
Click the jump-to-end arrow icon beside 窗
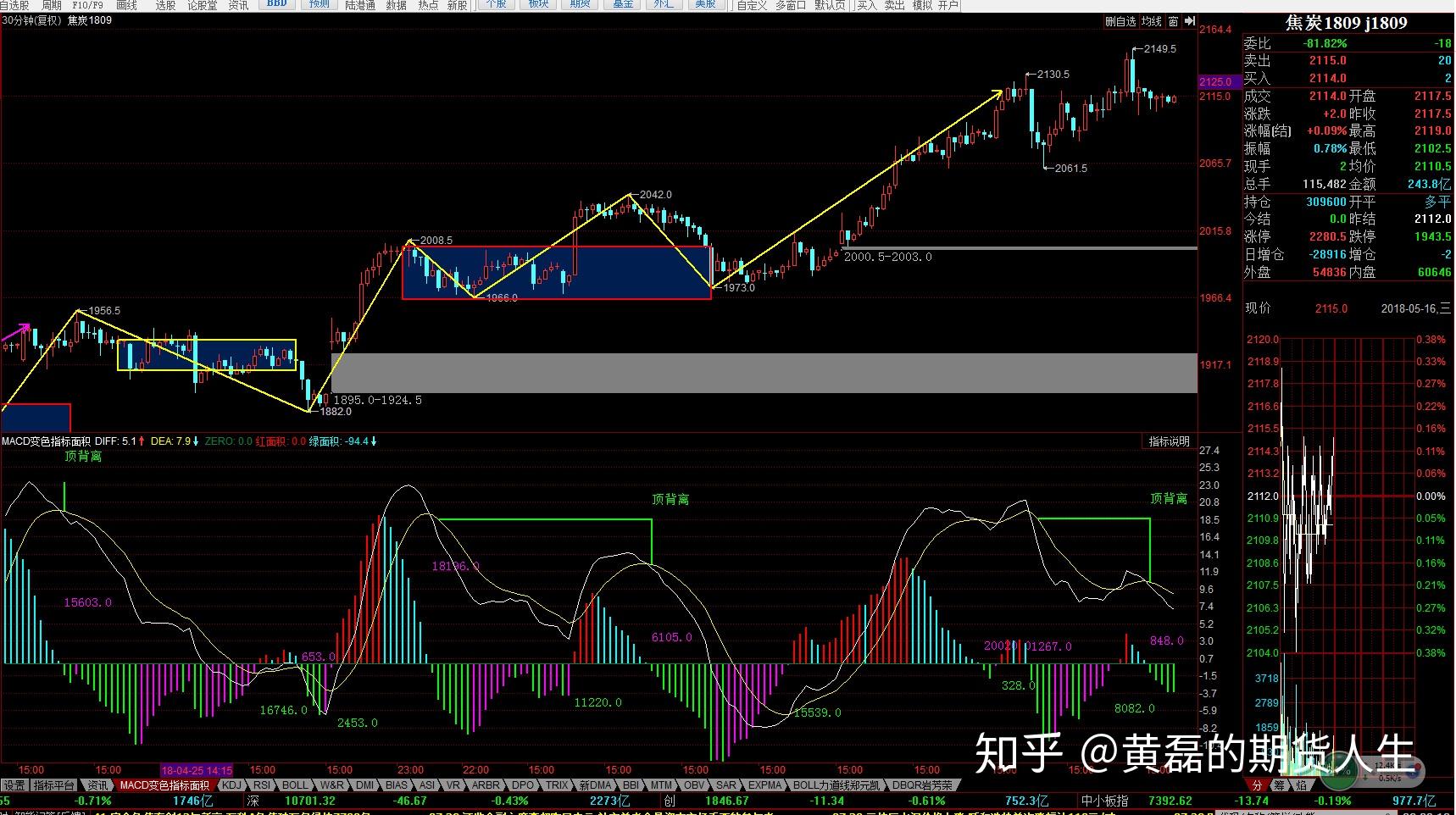pos(1190,21)
